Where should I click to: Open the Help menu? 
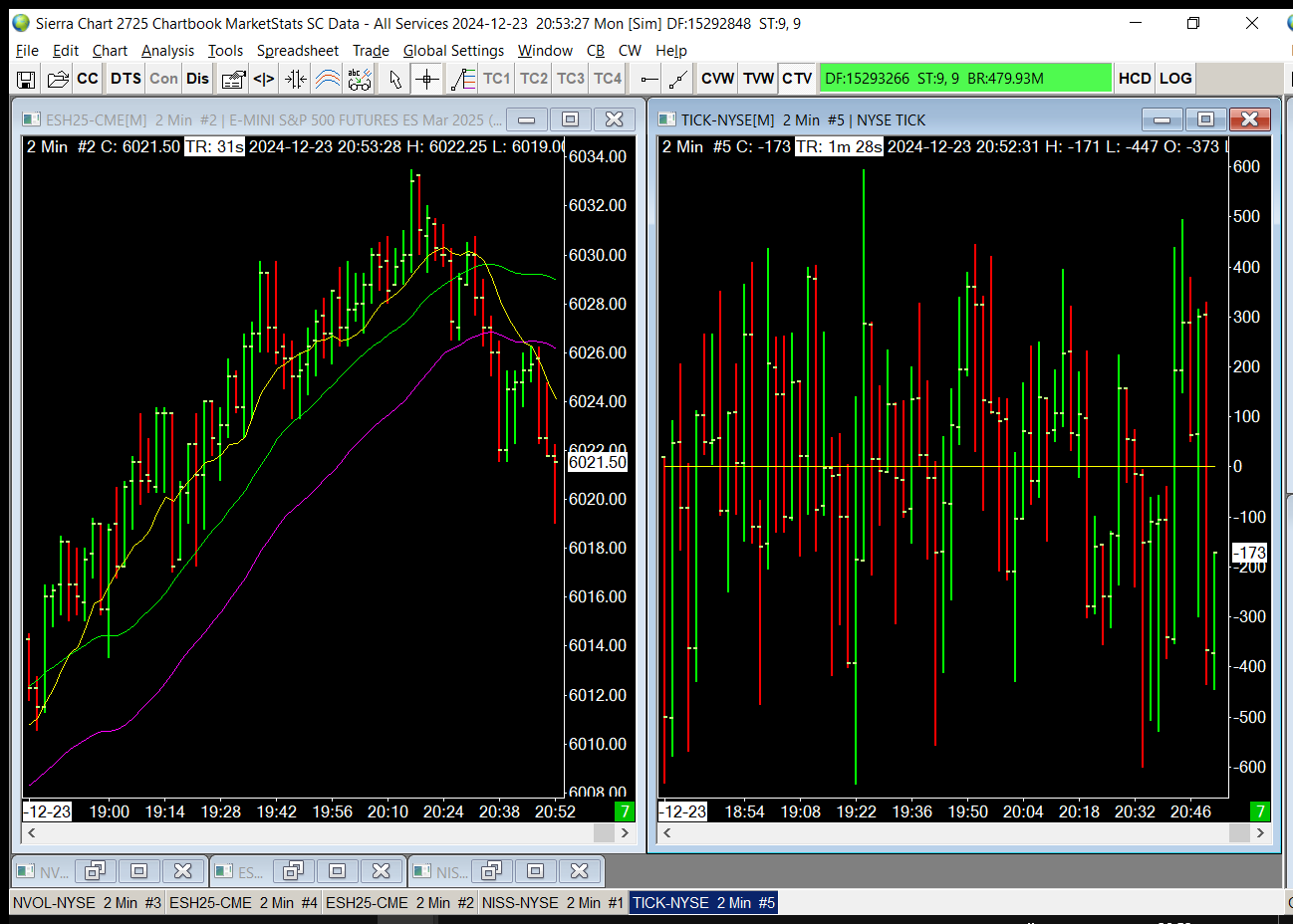(670, 51)
